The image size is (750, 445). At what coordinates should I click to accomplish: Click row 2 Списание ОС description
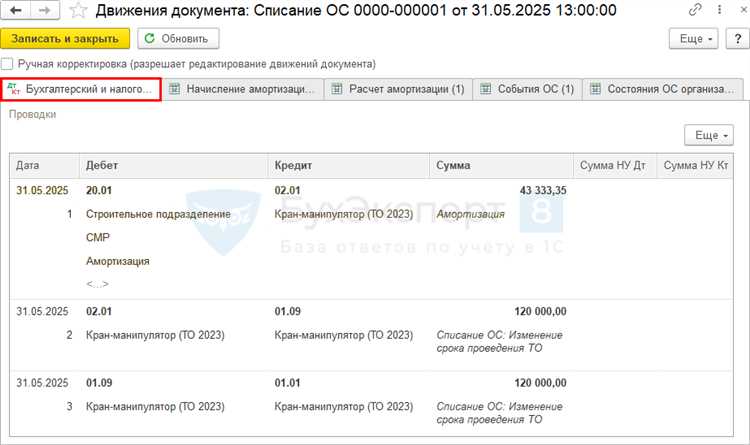pos(499,342)
